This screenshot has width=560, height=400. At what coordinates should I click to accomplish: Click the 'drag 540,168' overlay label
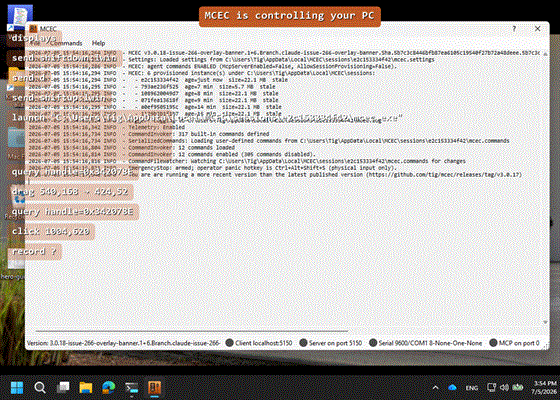[70, 191]
